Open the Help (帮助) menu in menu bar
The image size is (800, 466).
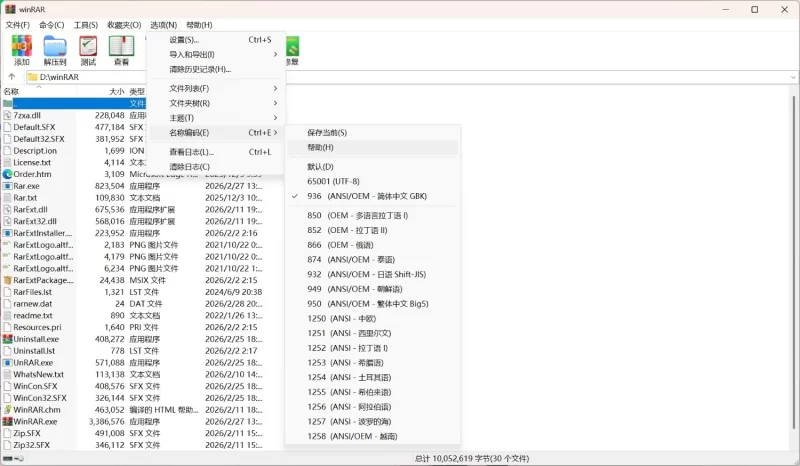click(199, 25)
